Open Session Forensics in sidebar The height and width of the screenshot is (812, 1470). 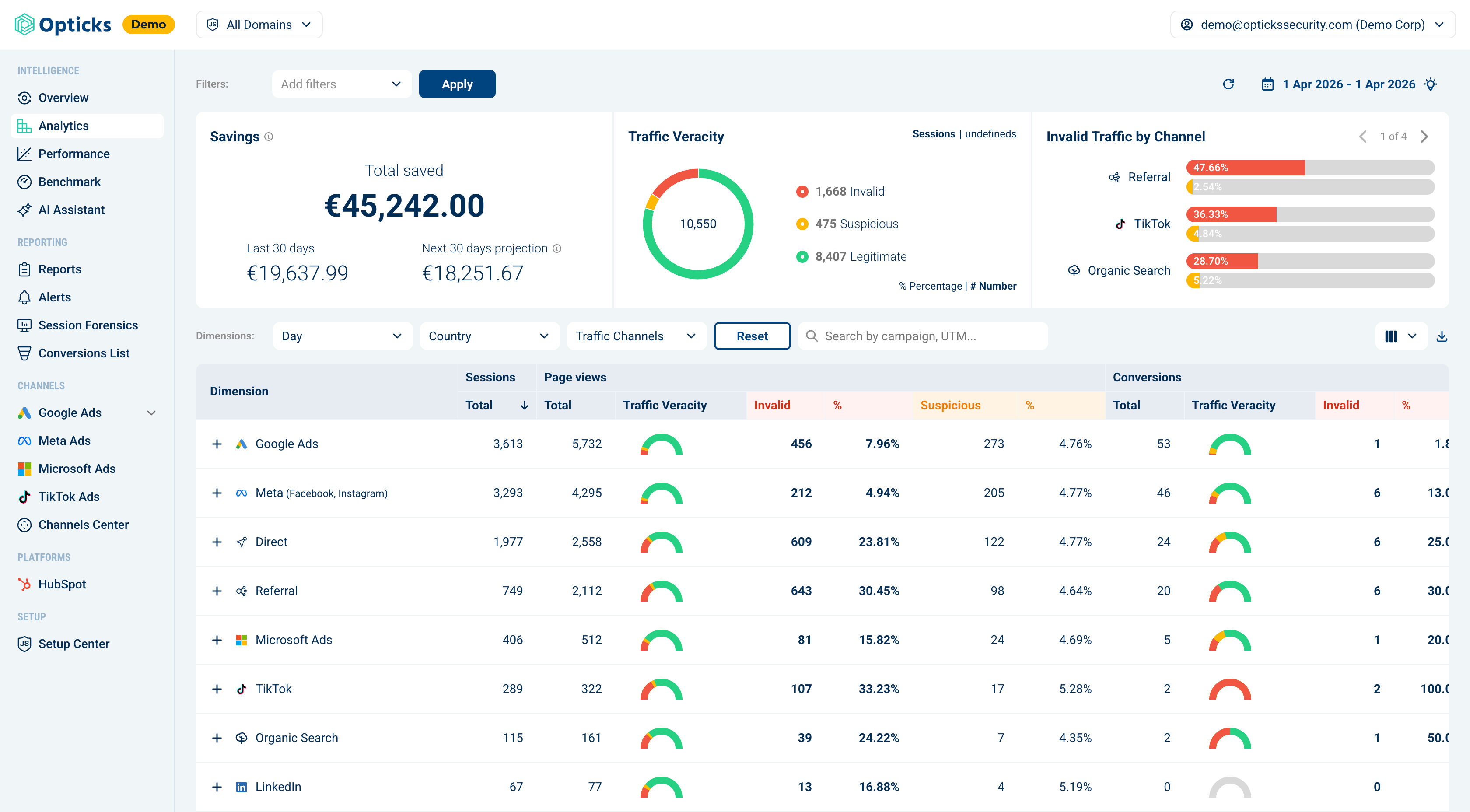point(88,325)
